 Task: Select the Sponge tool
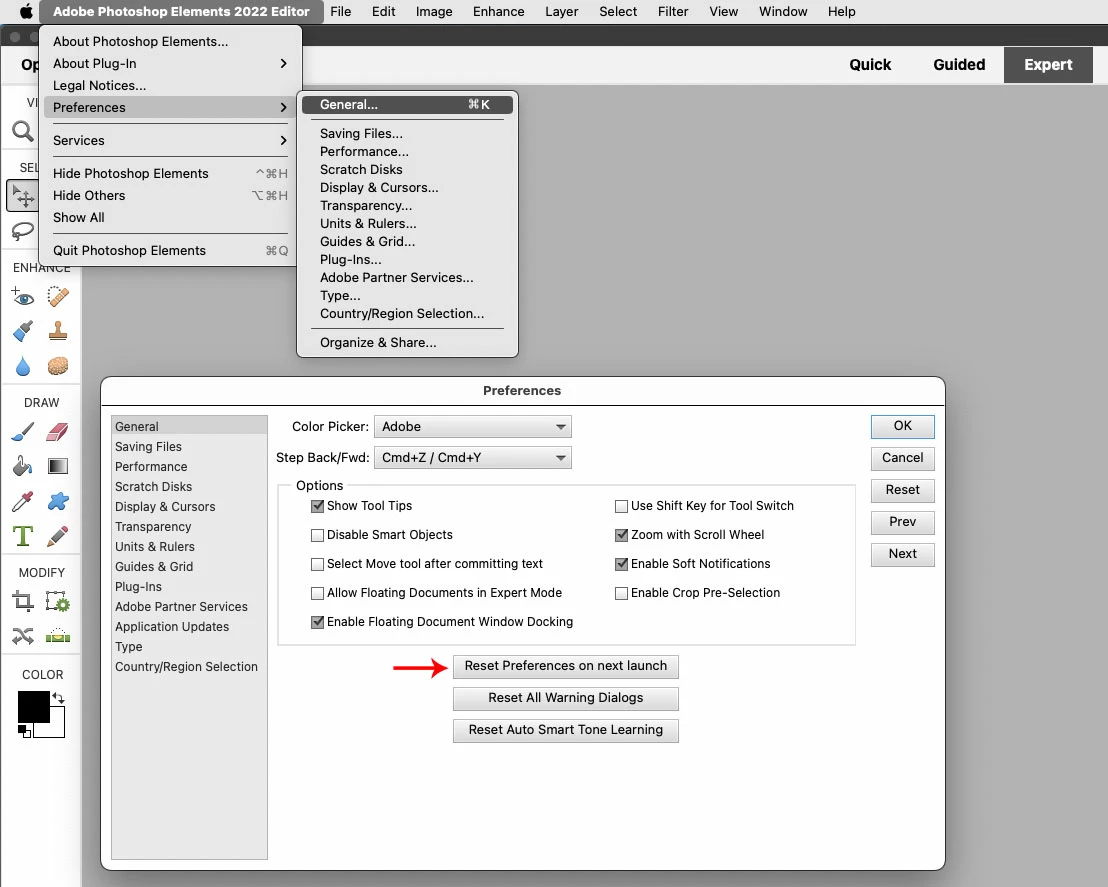pyautogui.click(x=58, y=366)
